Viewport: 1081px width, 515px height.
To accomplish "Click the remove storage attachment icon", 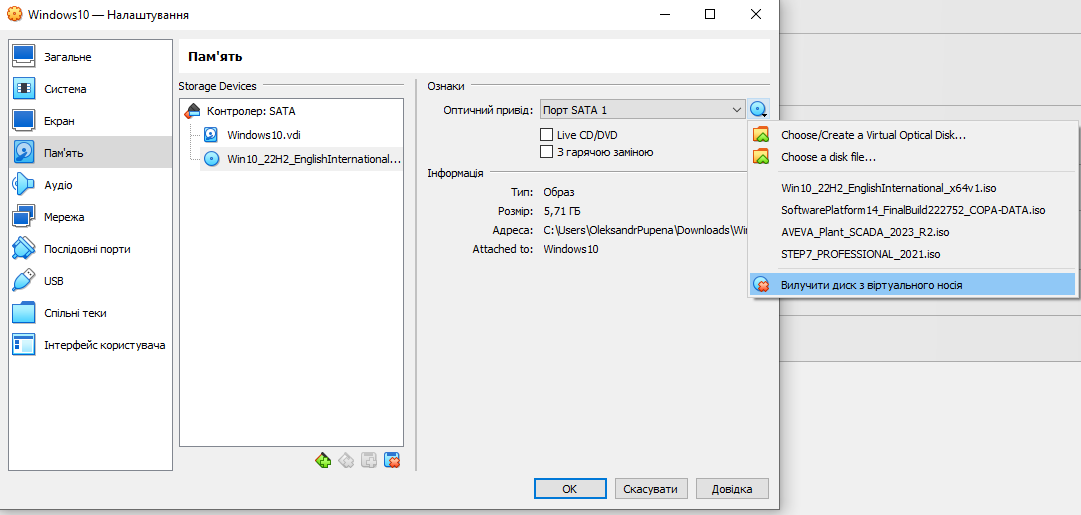I will pos(392,460).
